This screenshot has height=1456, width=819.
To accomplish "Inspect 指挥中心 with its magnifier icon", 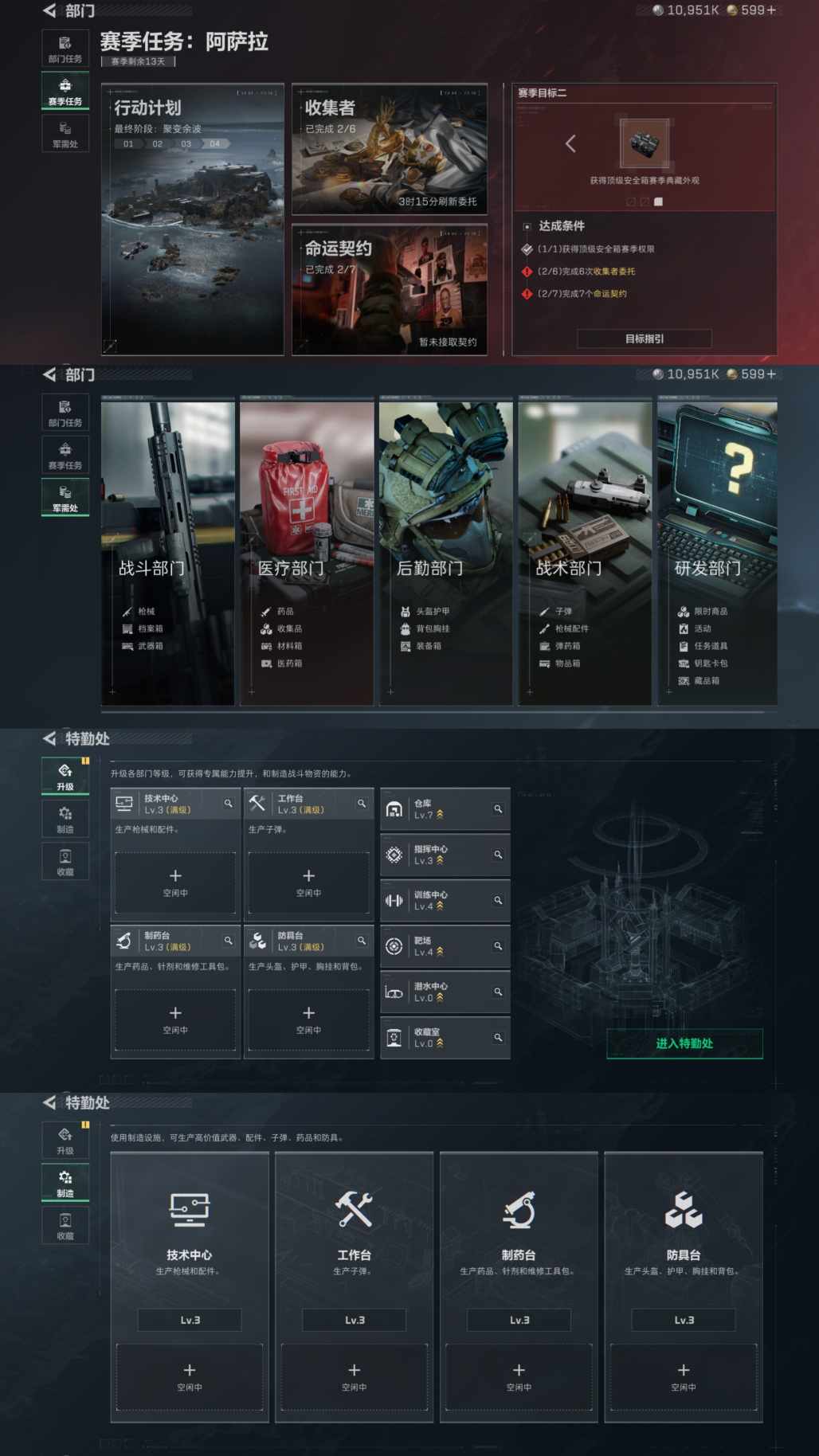I will coord(498,855).
